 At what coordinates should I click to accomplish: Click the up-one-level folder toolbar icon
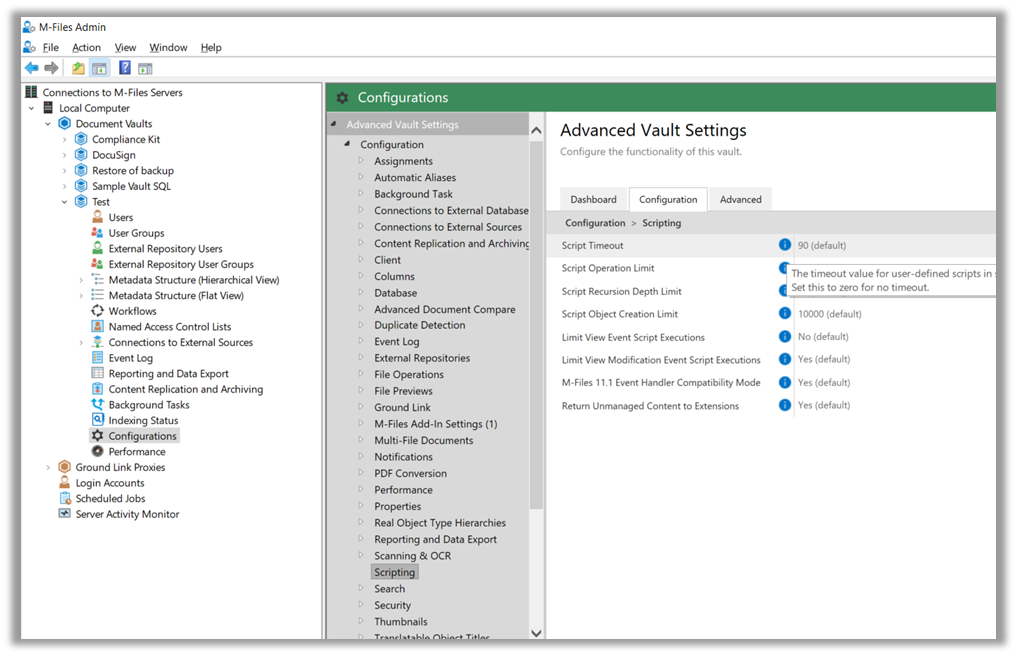click(78, 67)
